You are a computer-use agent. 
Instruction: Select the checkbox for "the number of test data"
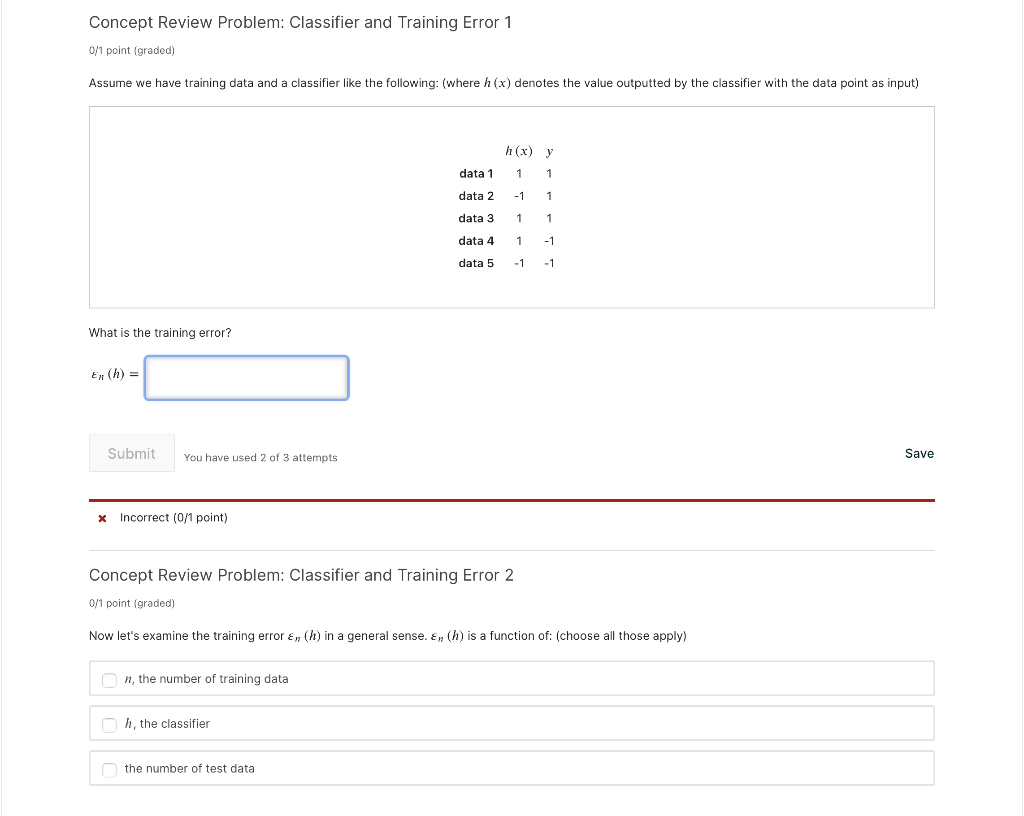click(109, 770)
